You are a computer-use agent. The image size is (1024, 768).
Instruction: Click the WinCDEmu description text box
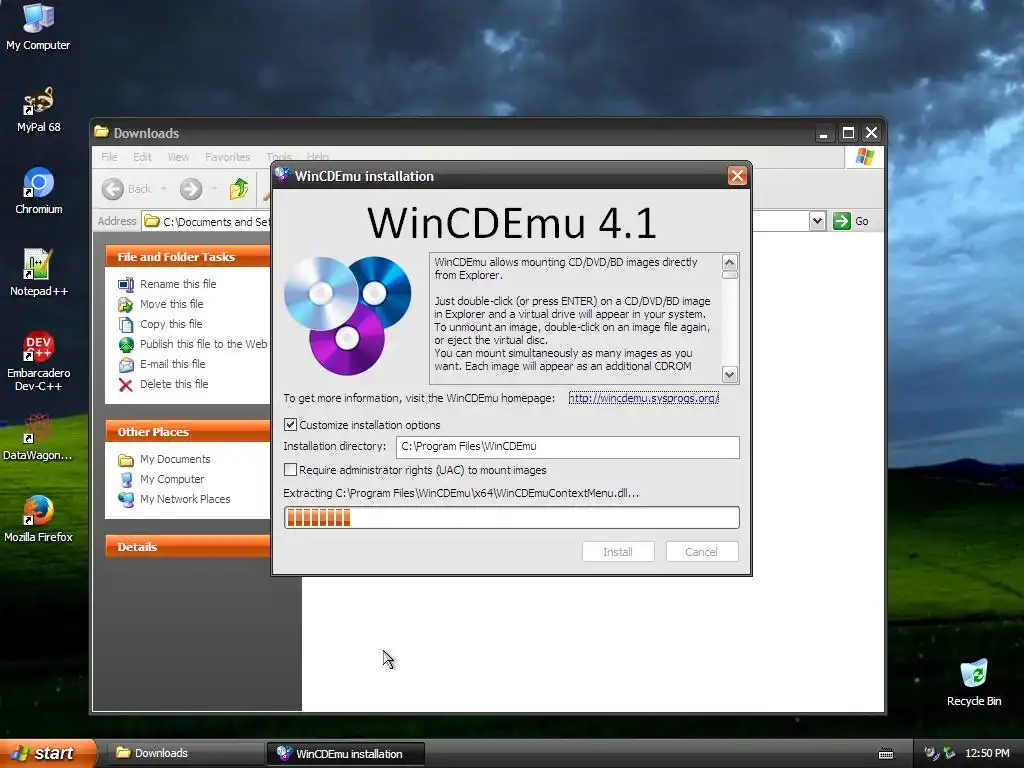tap(575, 318)
